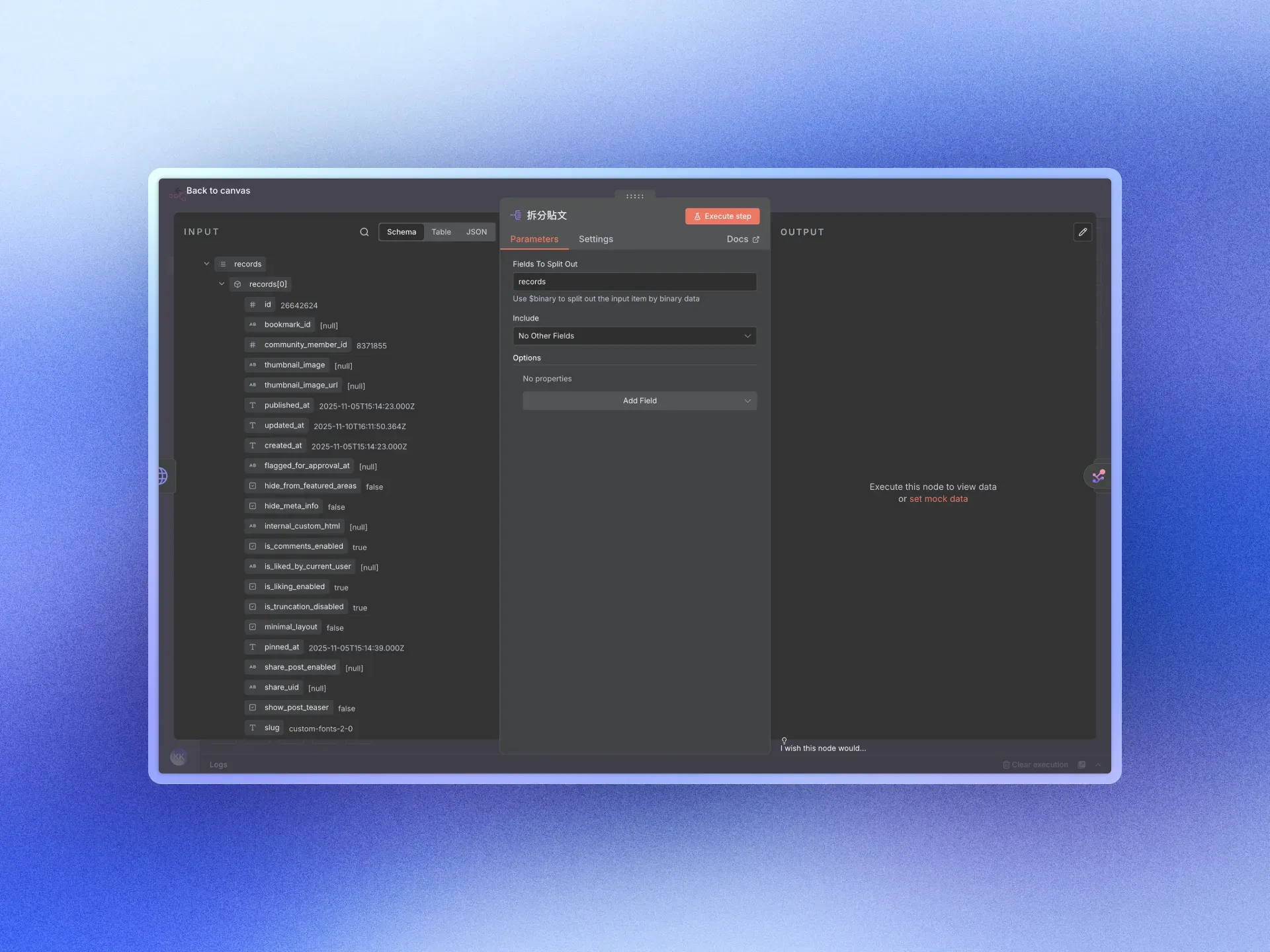The width and height of the screenshot is (1270, 952).
Task: Select the records list field pill
Action: (x=241, y=264)
